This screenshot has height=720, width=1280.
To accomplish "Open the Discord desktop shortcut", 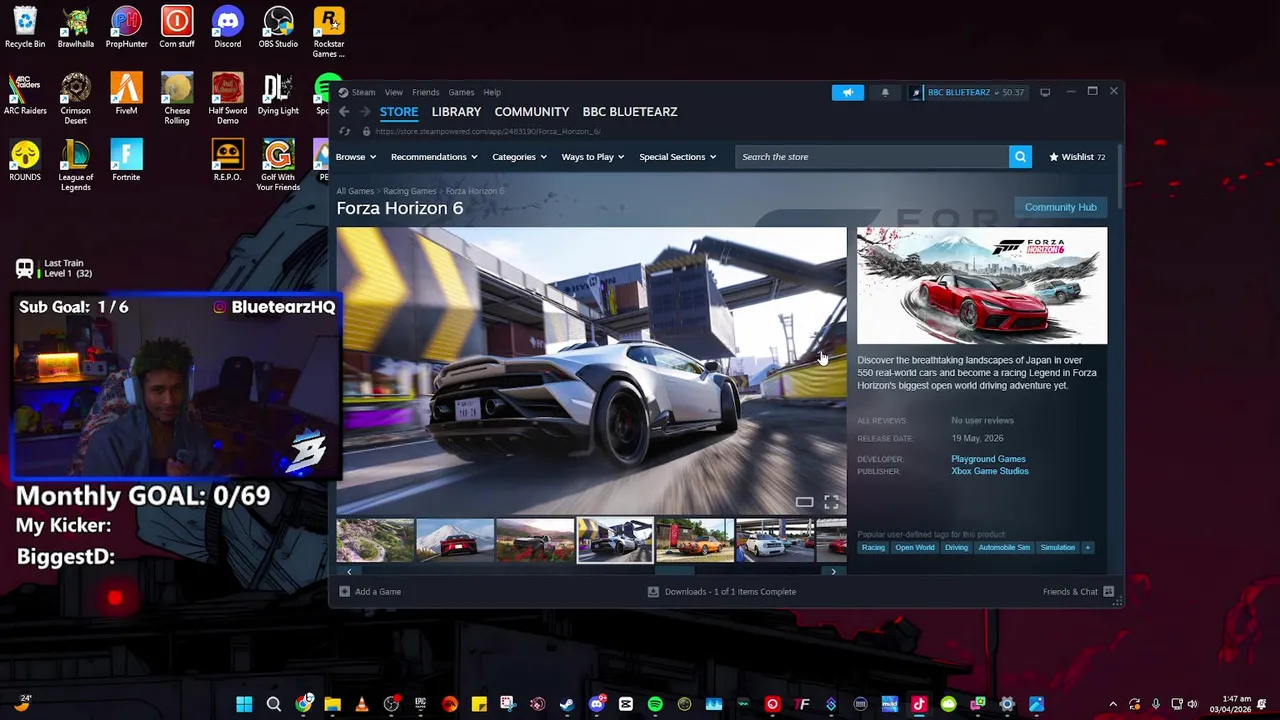I will pyautogui.click(x=227, y=27).
